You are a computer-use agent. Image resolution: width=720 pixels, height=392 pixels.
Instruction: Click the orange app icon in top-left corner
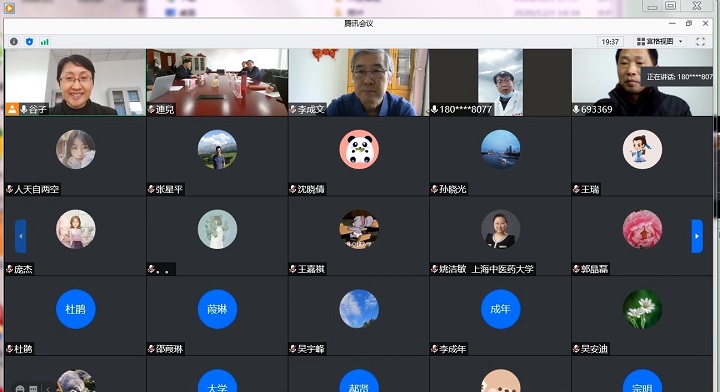[9, 8]
